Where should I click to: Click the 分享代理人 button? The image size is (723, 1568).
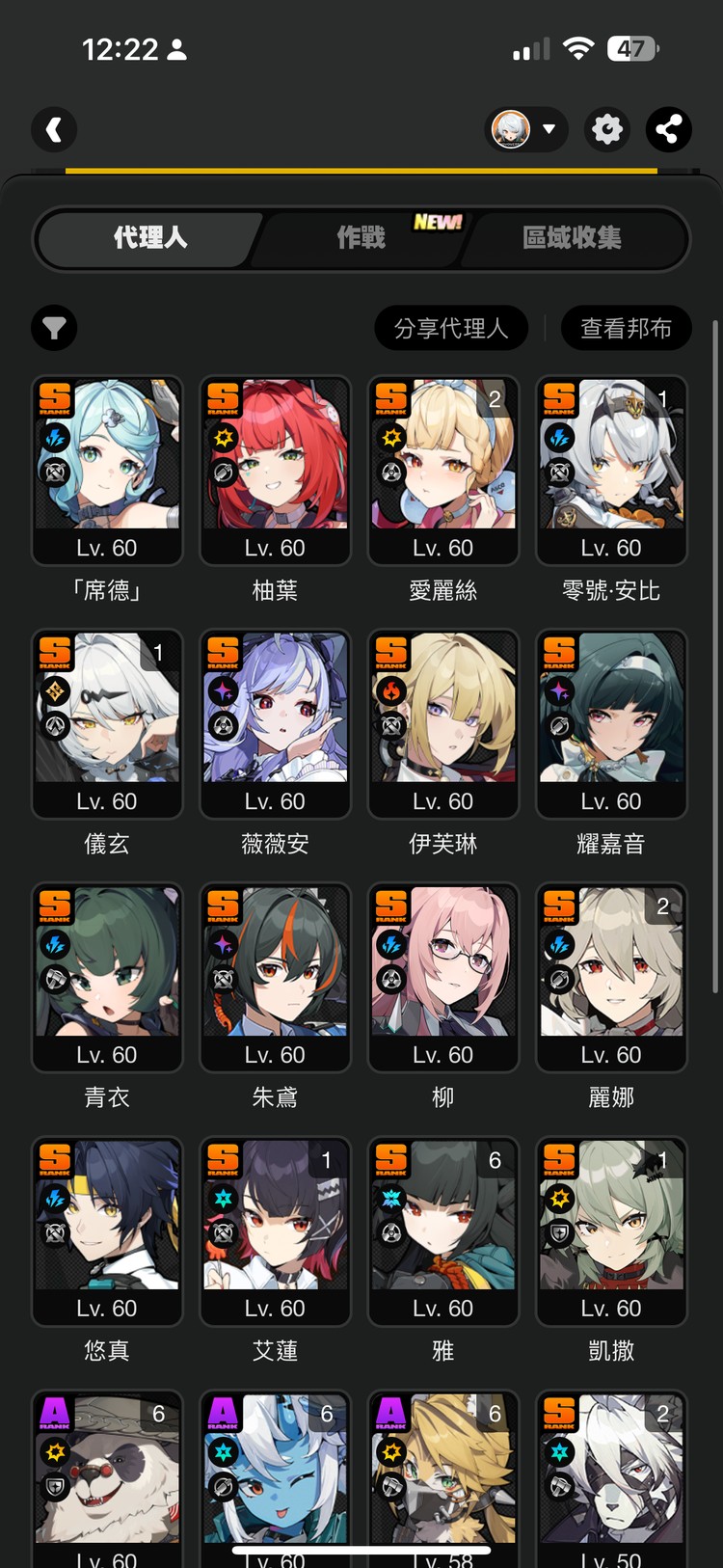click(451, 329)
